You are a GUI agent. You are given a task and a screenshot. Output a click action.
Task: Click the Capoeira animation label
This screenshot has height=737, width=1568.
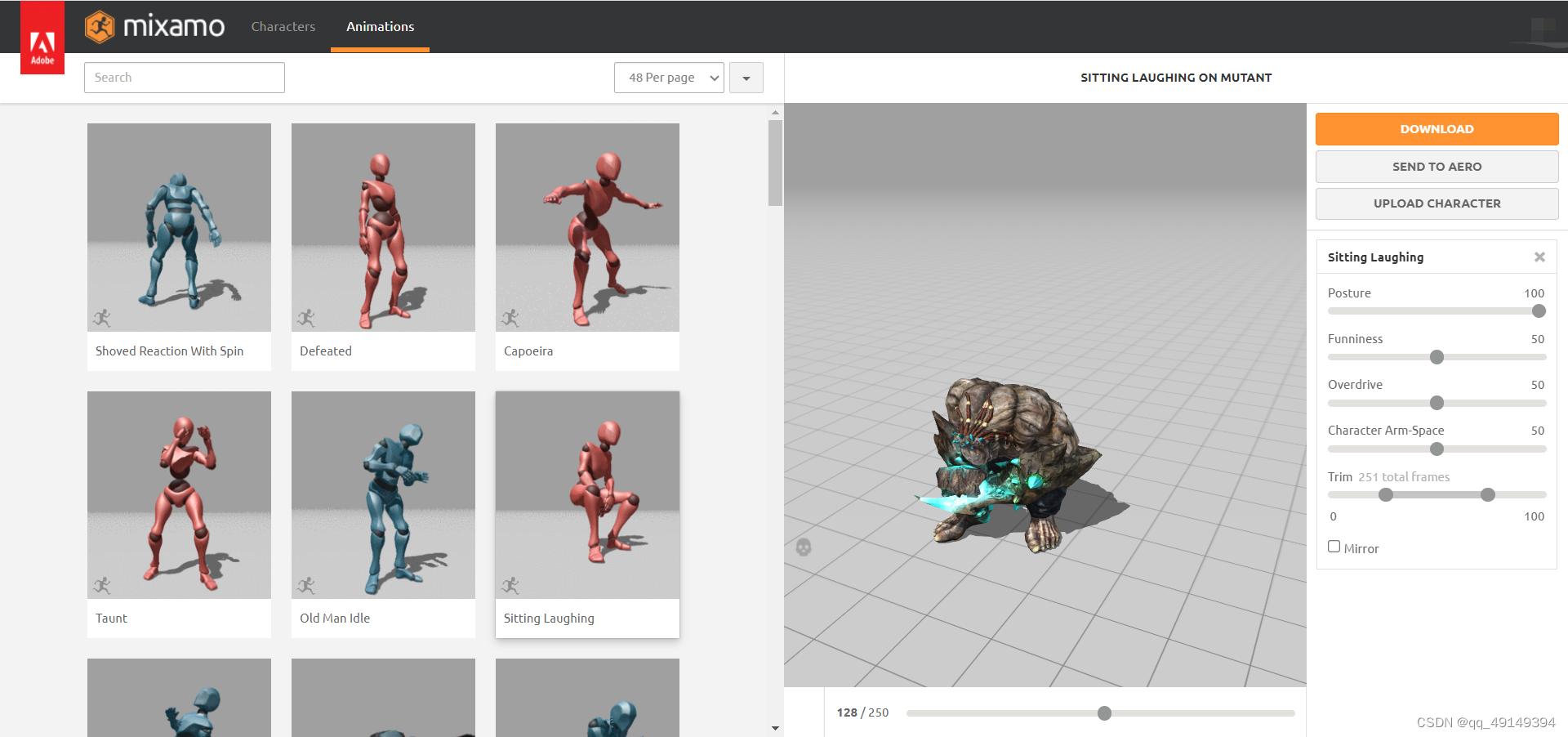pyautogui.click(x=528, y=351)
